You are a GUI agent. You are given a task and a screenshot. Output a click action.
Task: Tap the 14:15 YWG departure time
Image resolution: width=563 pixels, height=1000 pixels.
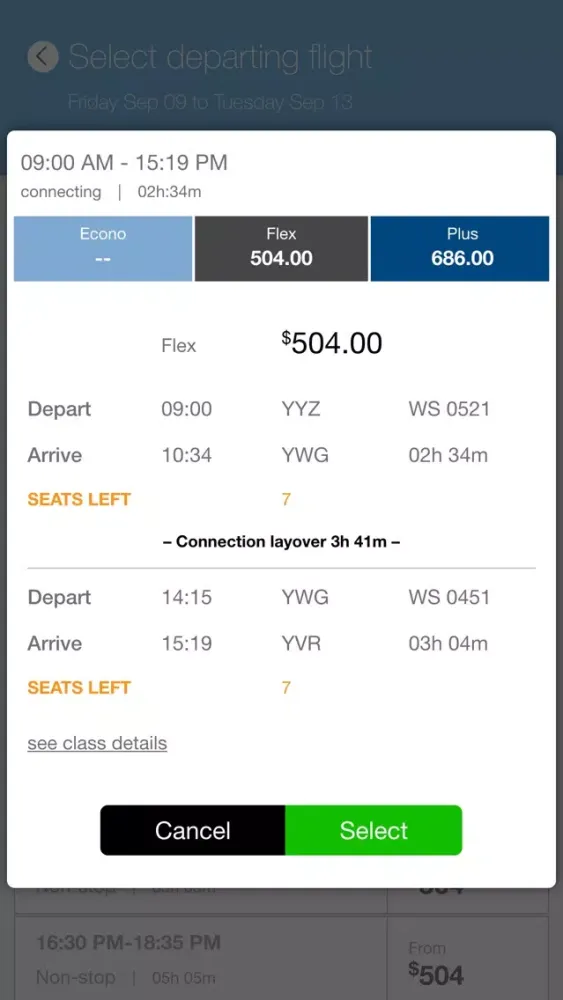click(186, 597)
